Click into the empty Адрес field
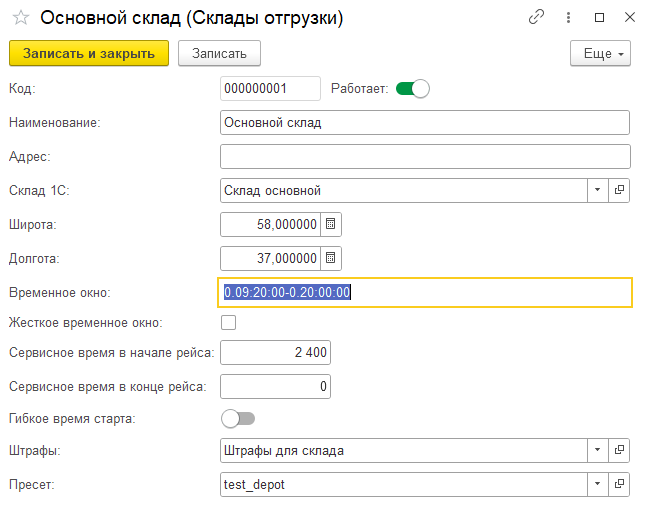Image resolution: width=648 pixels, height=507 pixels. (424, 157)
